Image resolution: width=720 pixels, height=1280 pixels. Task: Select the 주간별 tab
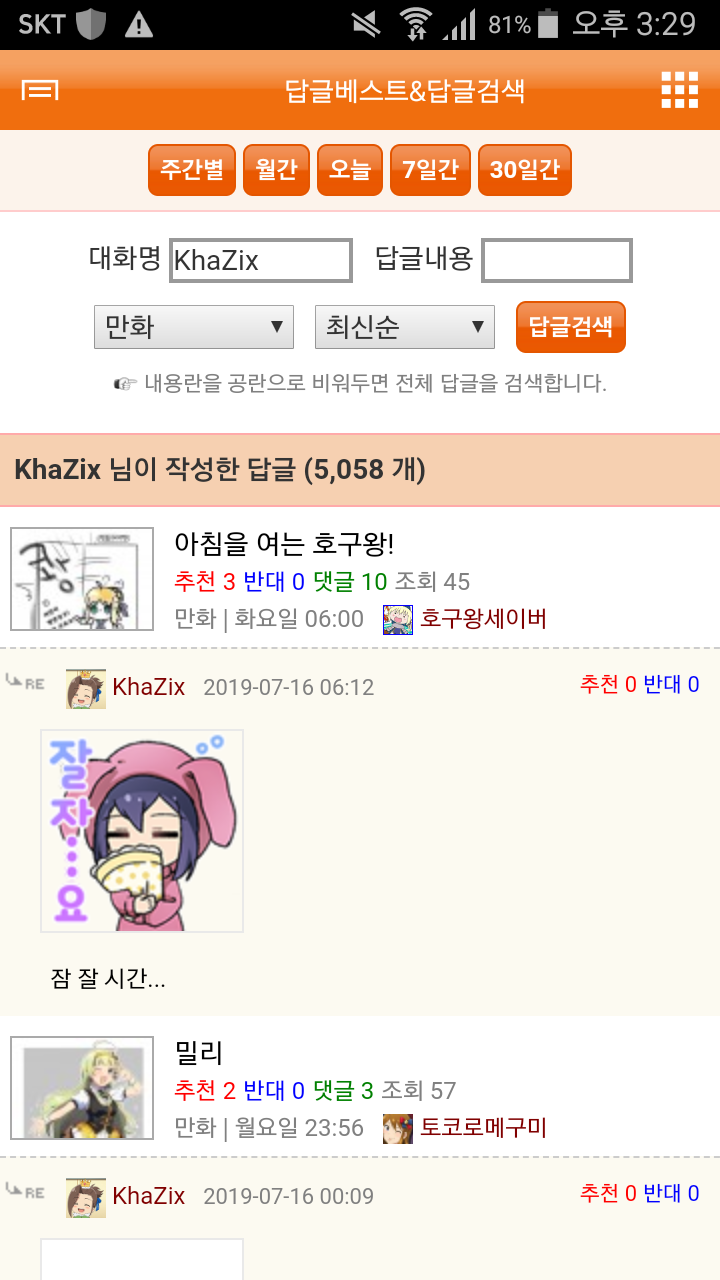click(x=192, y=170)
